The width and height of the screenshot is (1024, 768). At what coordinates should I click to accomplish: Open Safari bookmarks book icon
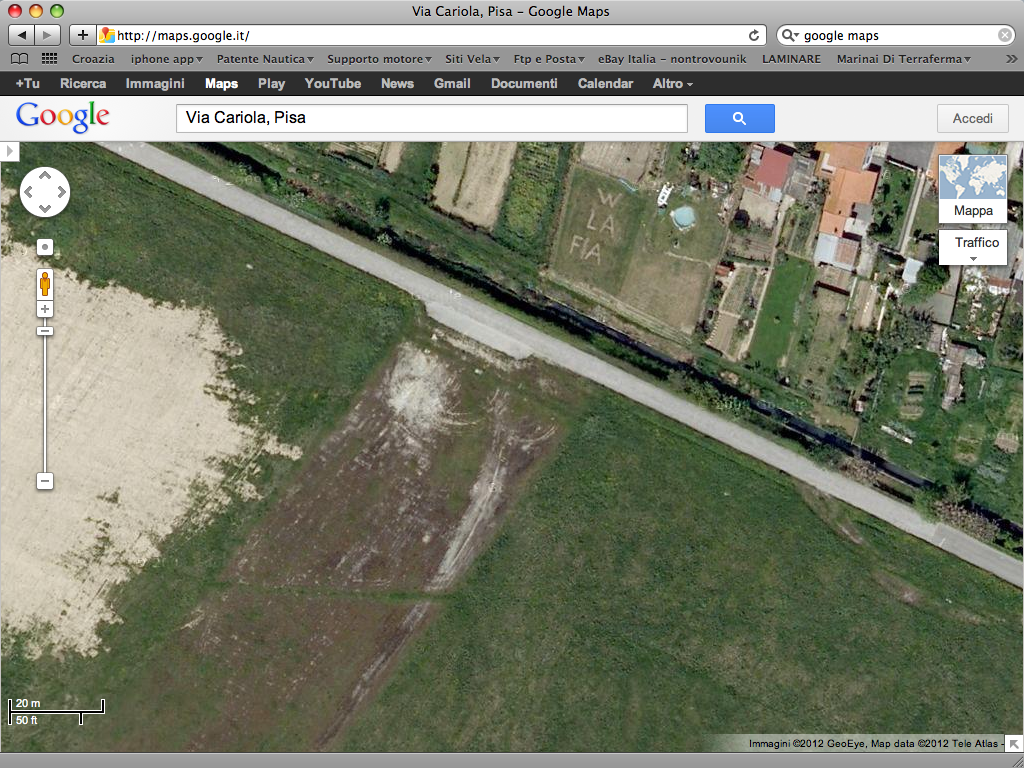(x=20, y=59)
